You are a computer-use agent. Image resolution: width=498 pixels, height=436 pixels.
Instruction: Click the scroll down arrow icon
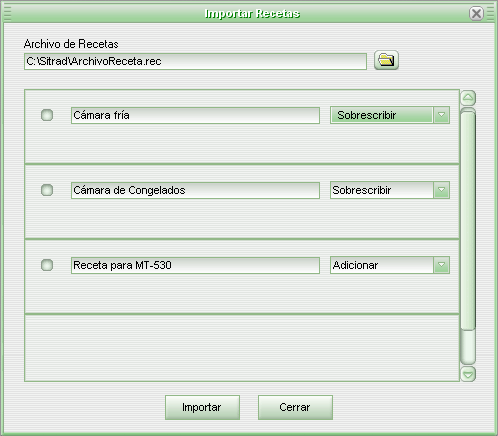(x=468, y=374)
